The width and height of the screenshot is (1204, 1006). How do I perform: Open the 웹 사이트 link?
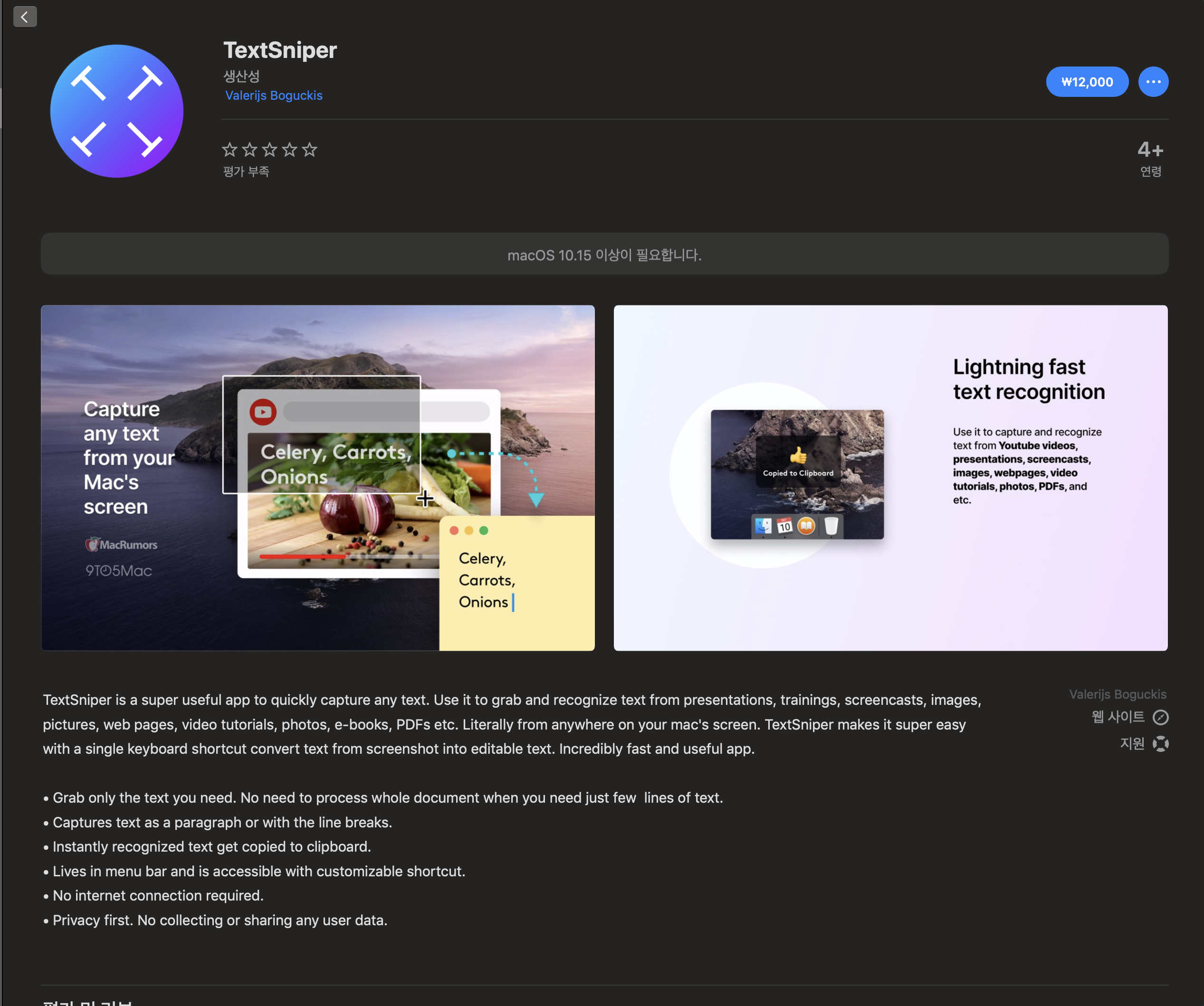coord(1118,717)
